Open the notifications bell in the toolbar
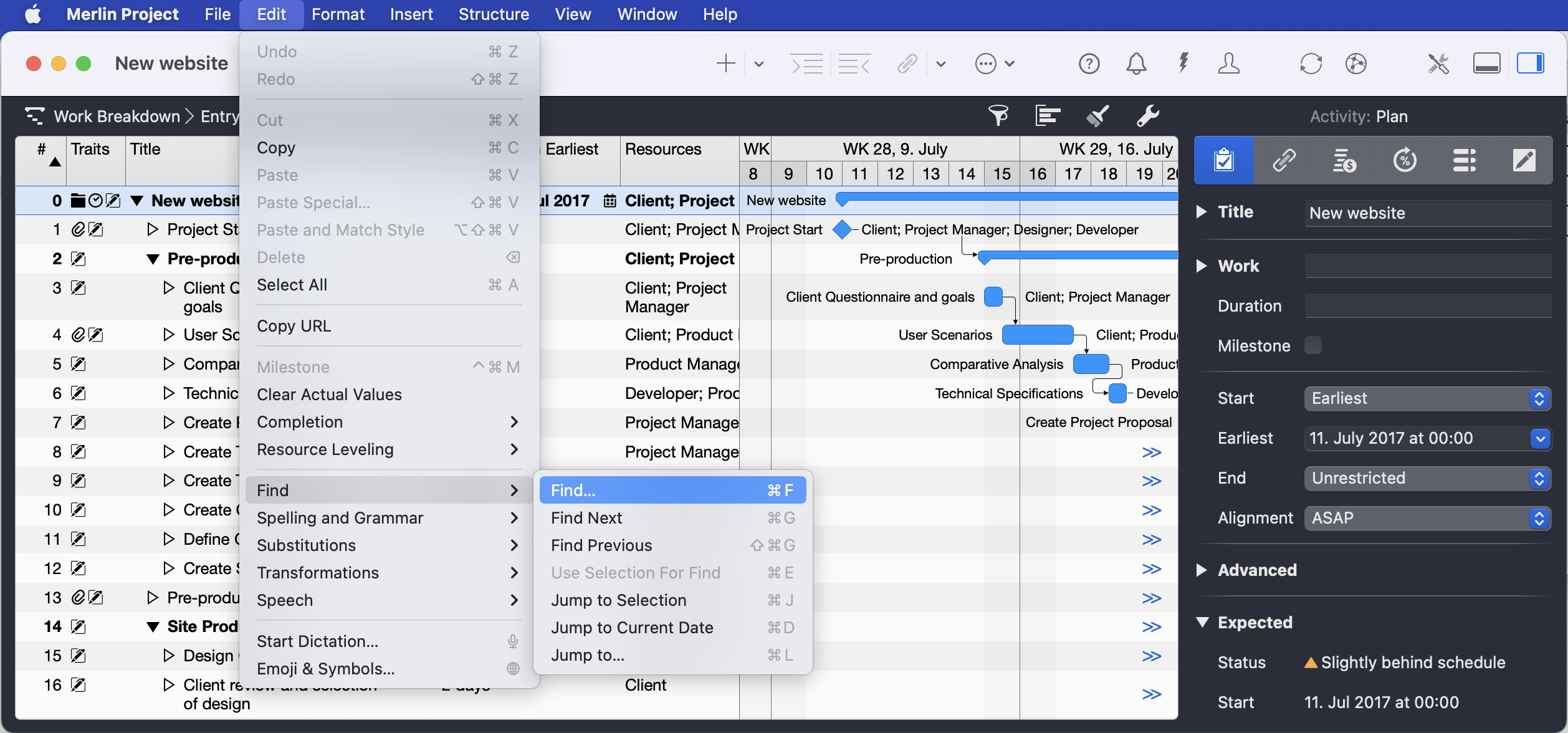This screenshot has height=733, width=1568. [1135, 63]
